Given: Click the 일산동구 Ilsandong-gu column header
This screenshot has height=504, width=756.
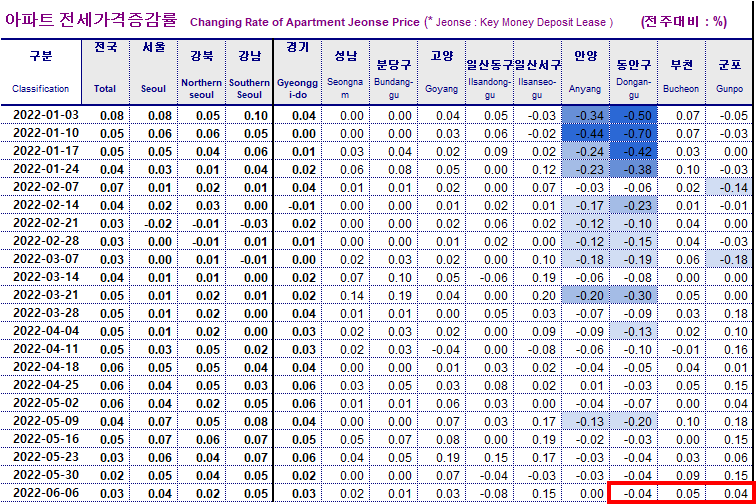Looking at the screenshot, I should pyautogui.click(x=489, y=72).
